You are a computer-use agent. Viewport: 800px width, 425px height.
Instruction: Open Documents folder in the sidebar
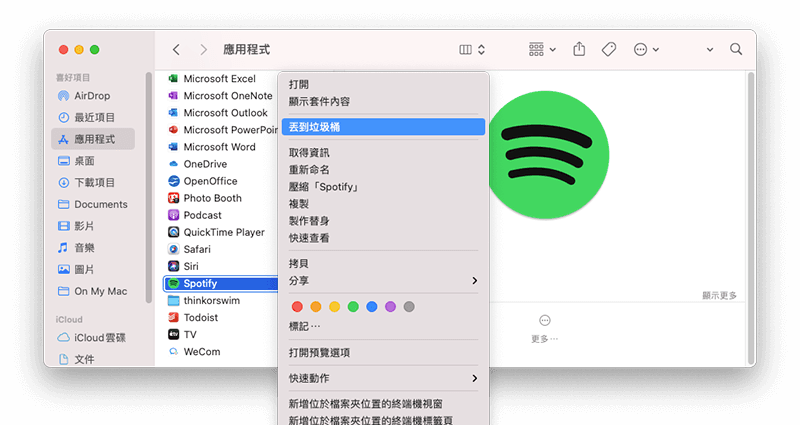(93, 204)
